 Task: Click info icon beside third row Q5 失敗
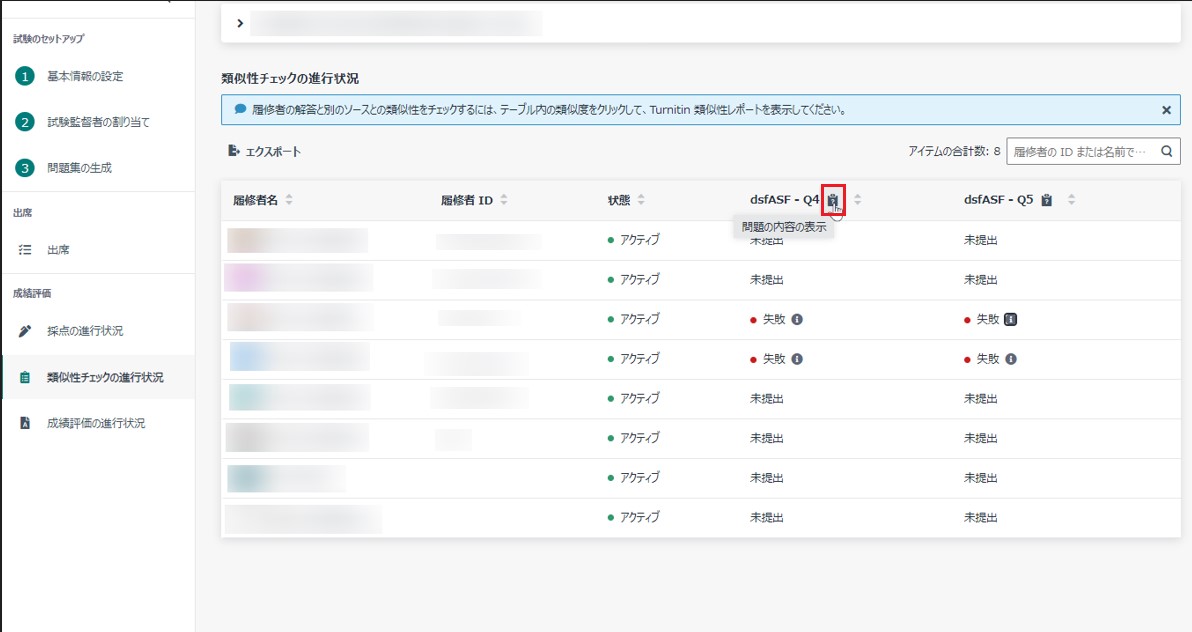1011,320
